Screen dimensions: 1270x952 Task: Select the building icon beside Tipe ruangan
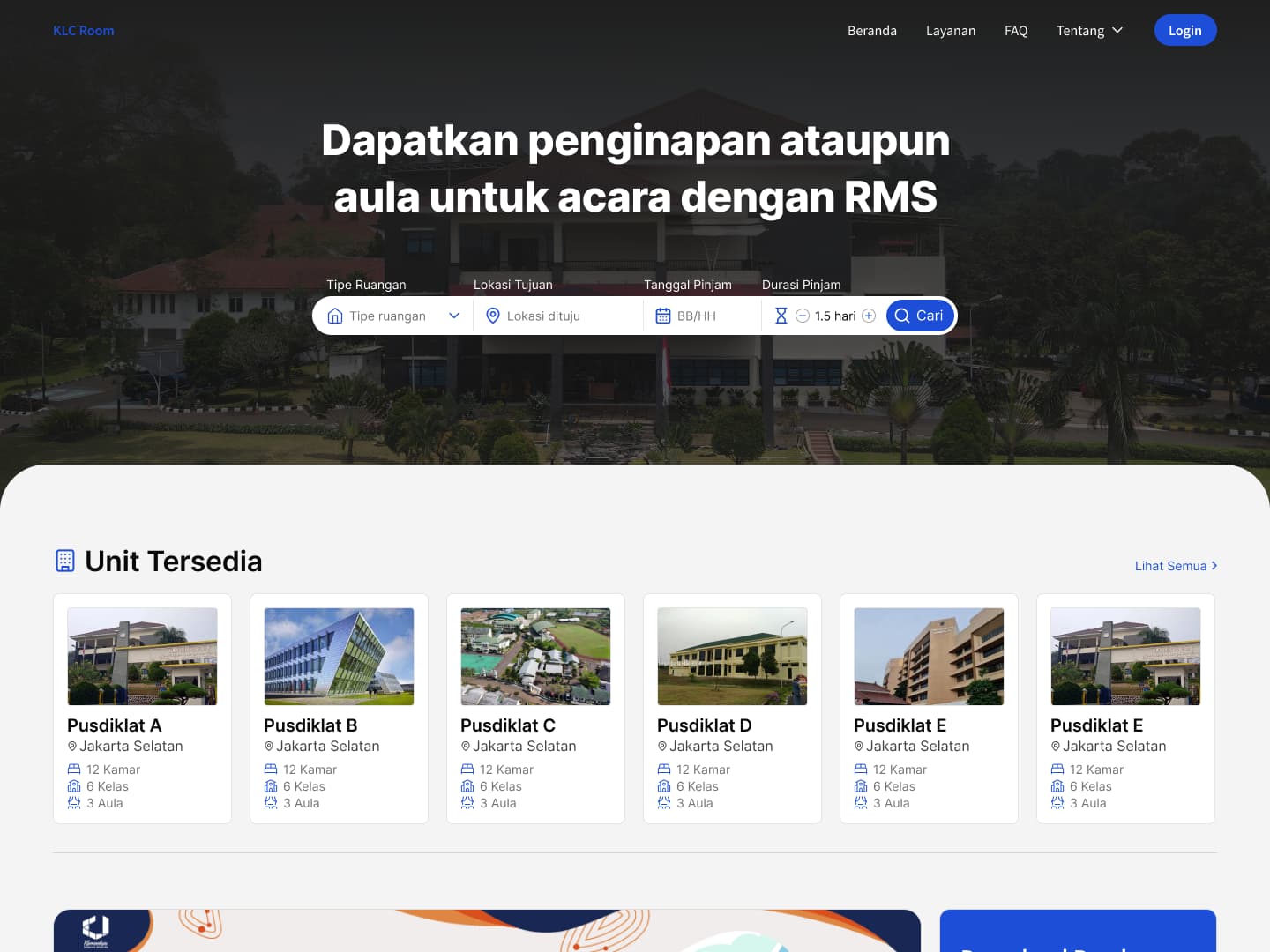click(335, 315)
